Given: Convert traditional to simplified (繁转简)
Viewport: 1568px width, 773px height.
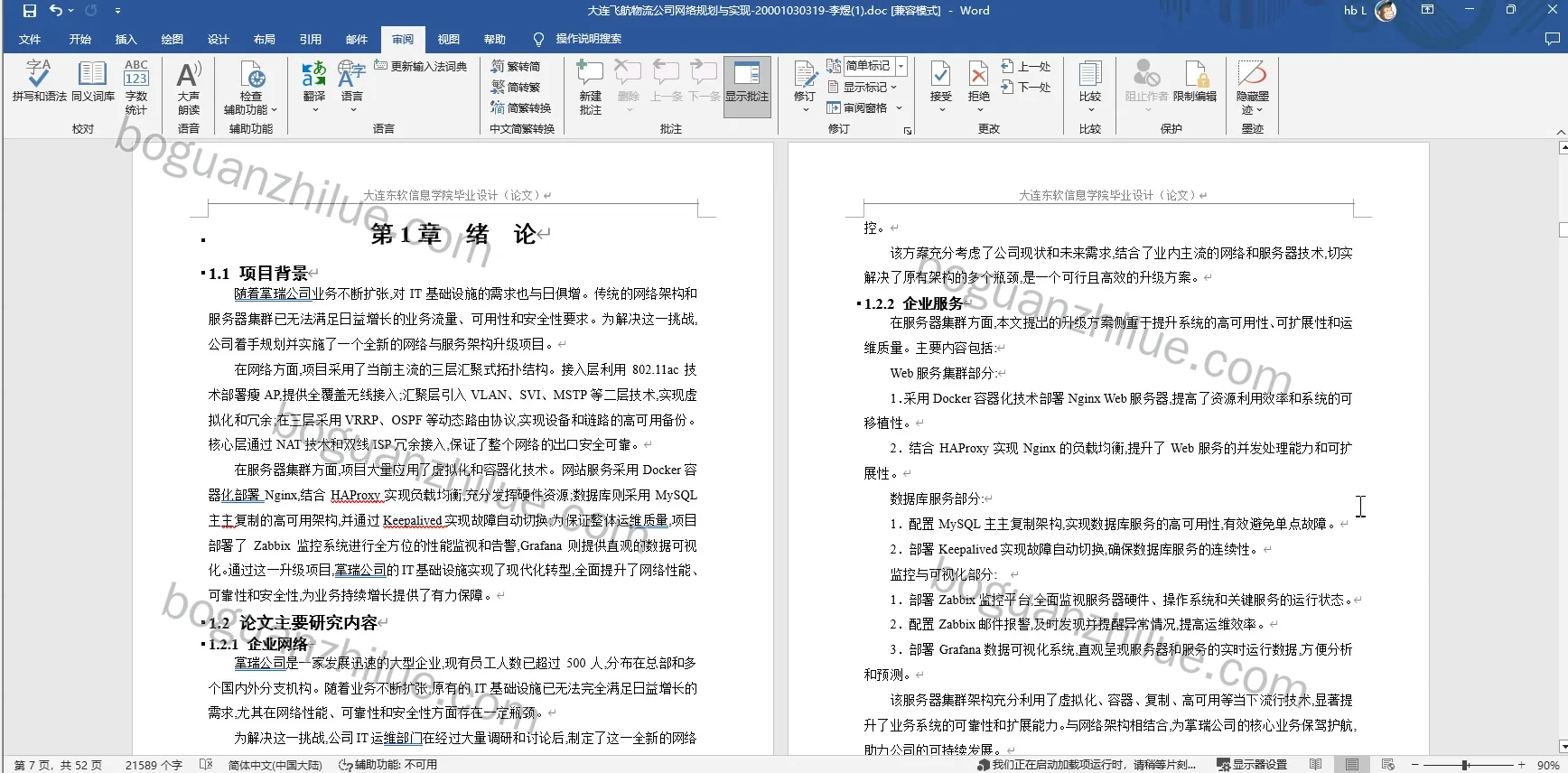Looking at the screenshot, I should click(x=516, y=66).
